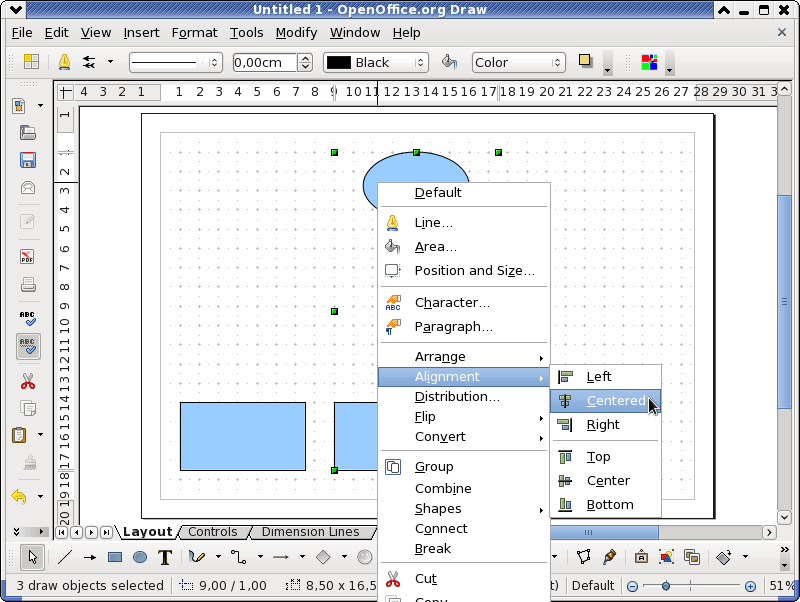
Task: Select the Connector tool
Action: click(238, 557)
